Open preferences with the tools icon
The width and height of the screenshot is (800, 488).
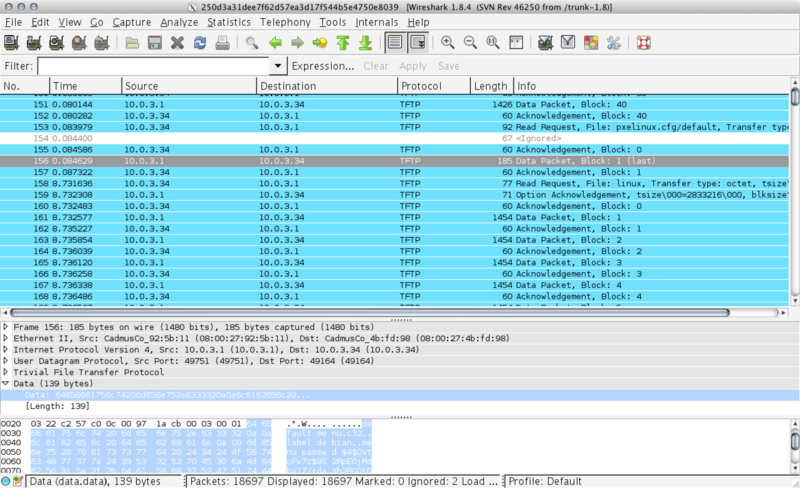pos(613,43)
